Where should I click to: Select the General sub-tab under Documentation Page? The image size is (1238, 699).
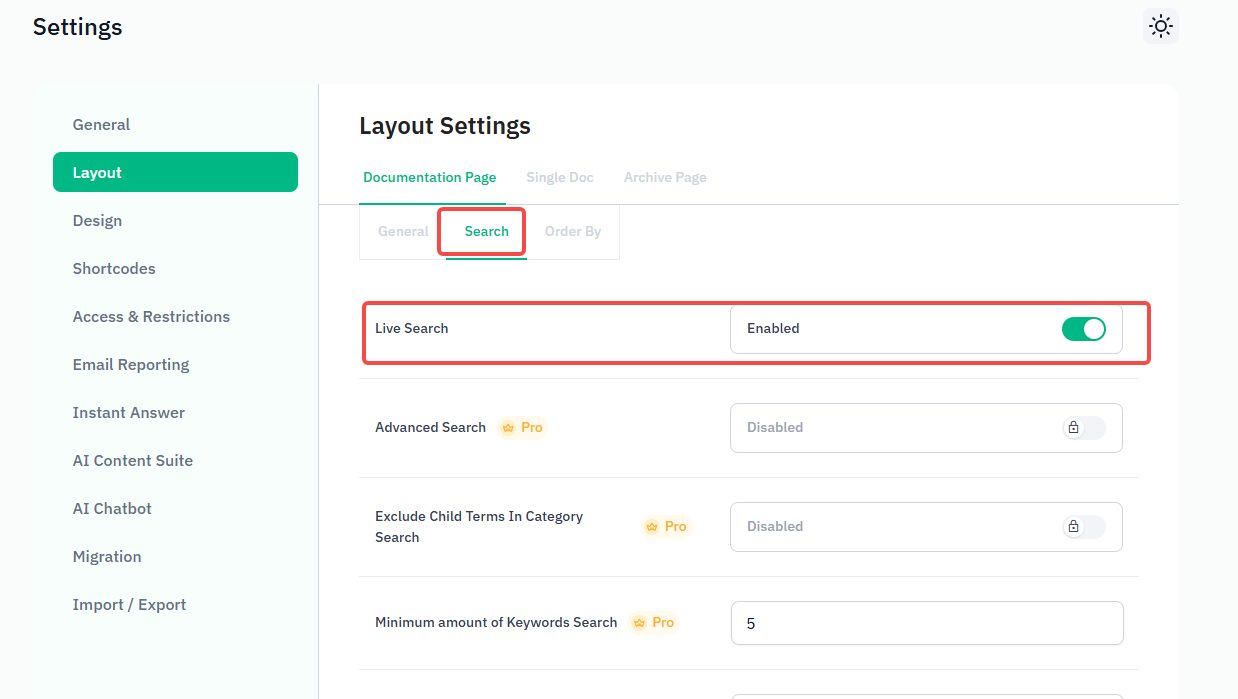(403, 231)
